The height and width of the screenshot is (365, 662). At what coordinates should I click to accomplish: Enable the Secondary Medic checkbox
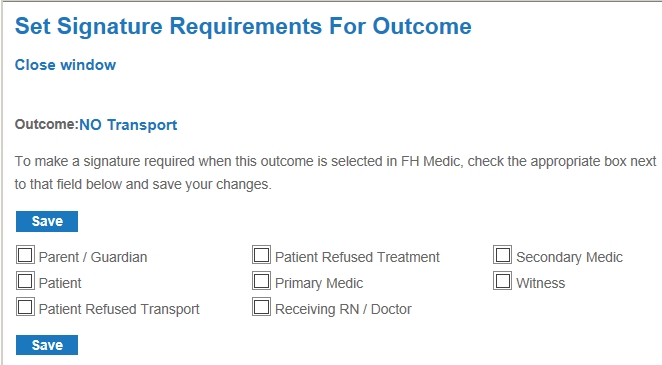(502, 255)
